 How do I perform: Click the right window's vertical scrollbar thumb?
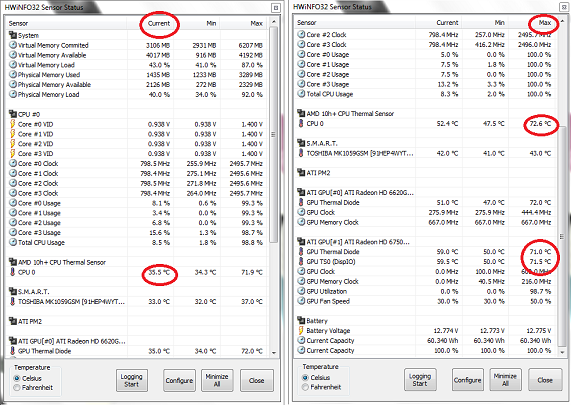(x=562, y=236)
